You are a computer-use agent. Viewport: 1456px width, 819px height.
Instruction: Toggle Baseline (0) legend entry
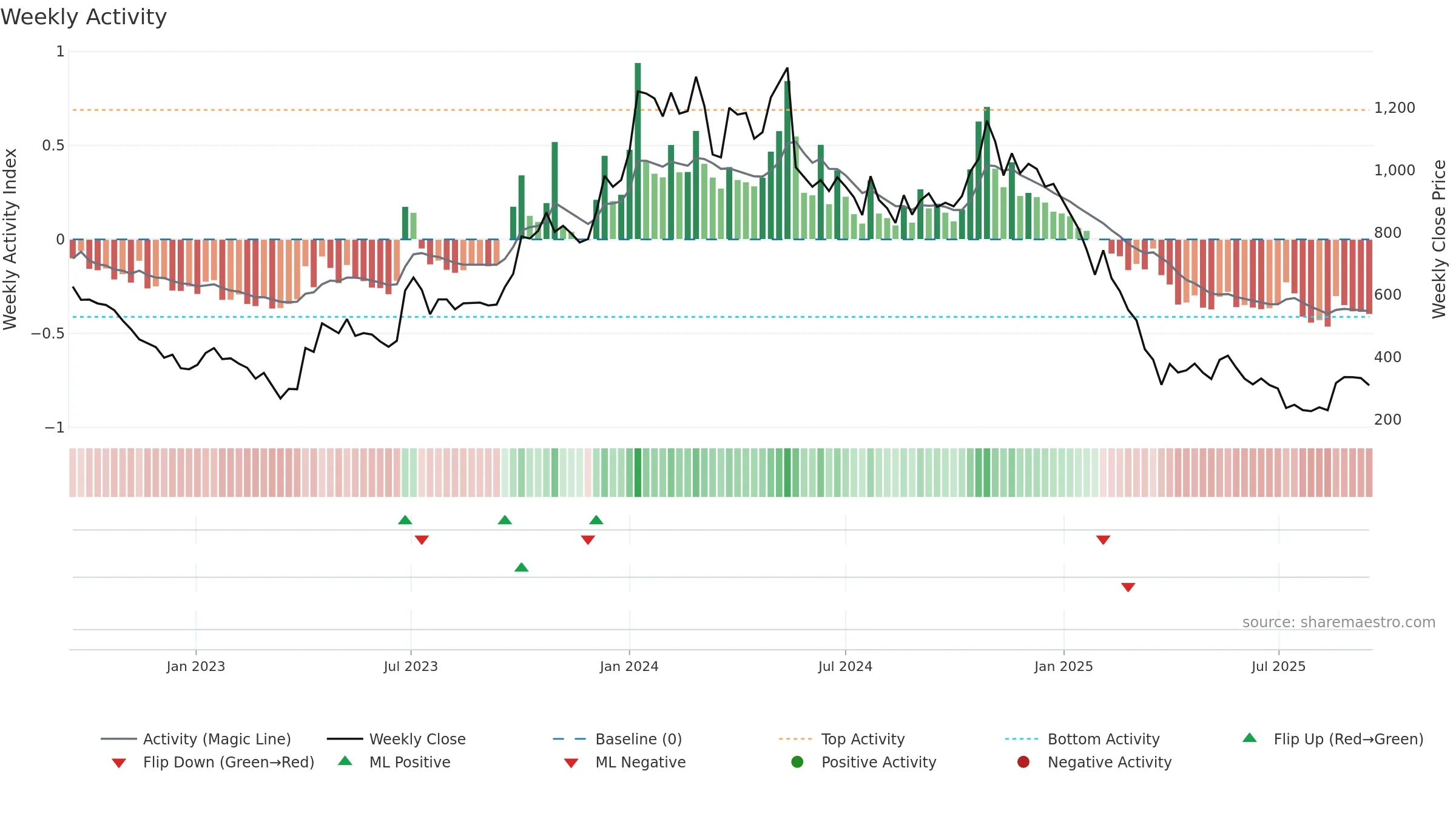point(618,739)
